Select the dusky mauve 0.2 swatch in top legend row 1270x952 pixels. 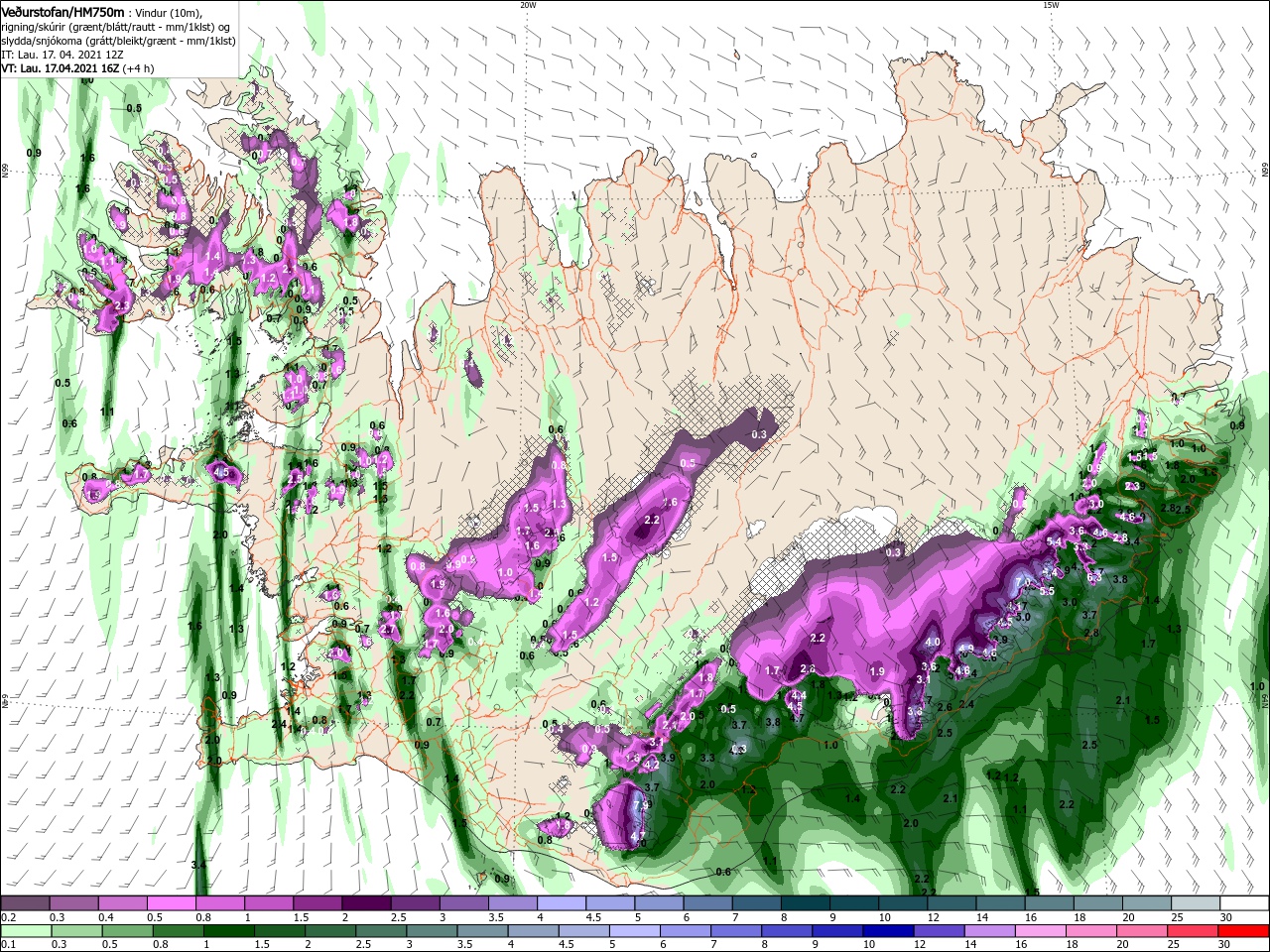(x=25, y=903)
